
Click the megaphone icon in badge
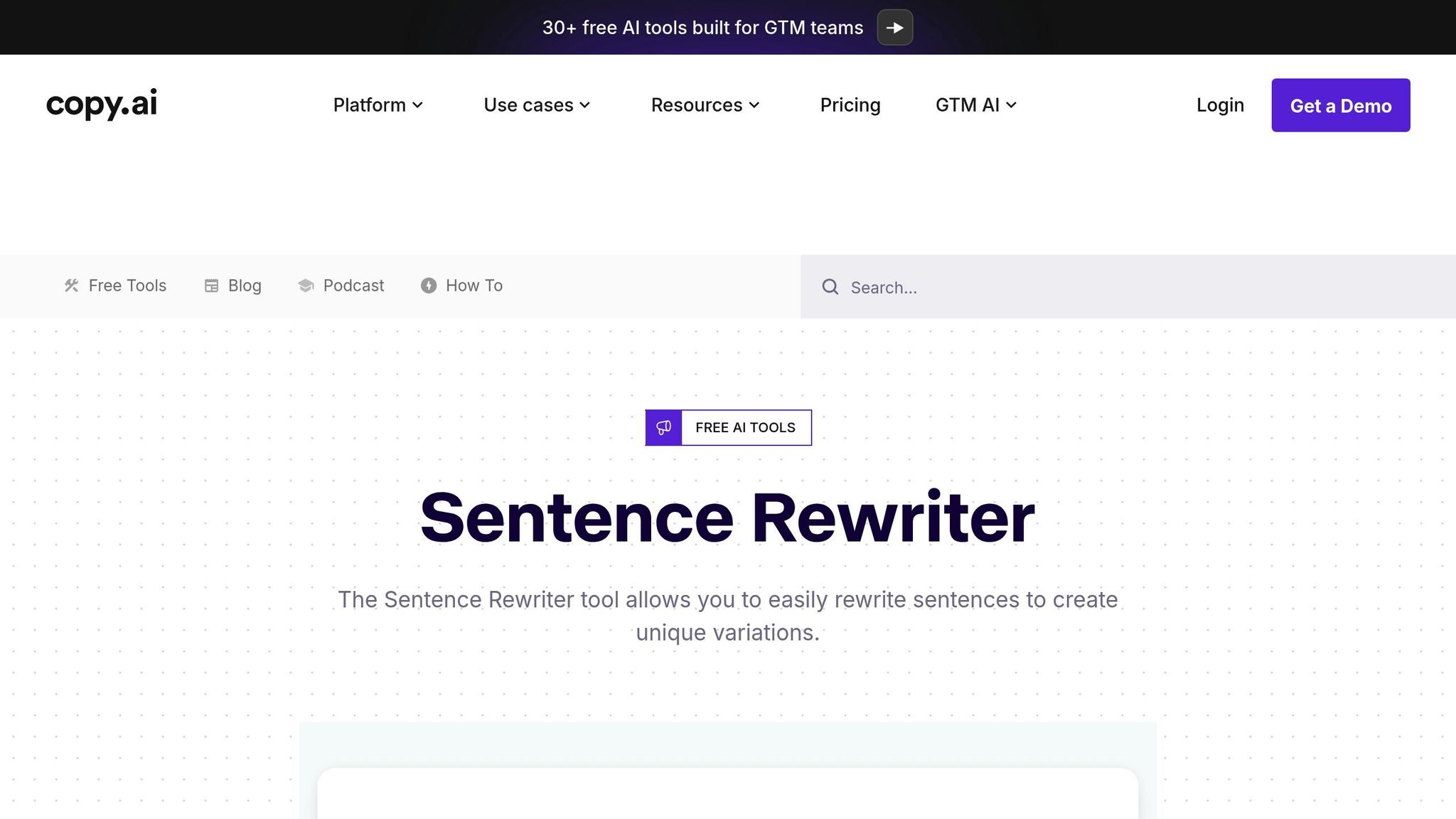pos(663,427)
